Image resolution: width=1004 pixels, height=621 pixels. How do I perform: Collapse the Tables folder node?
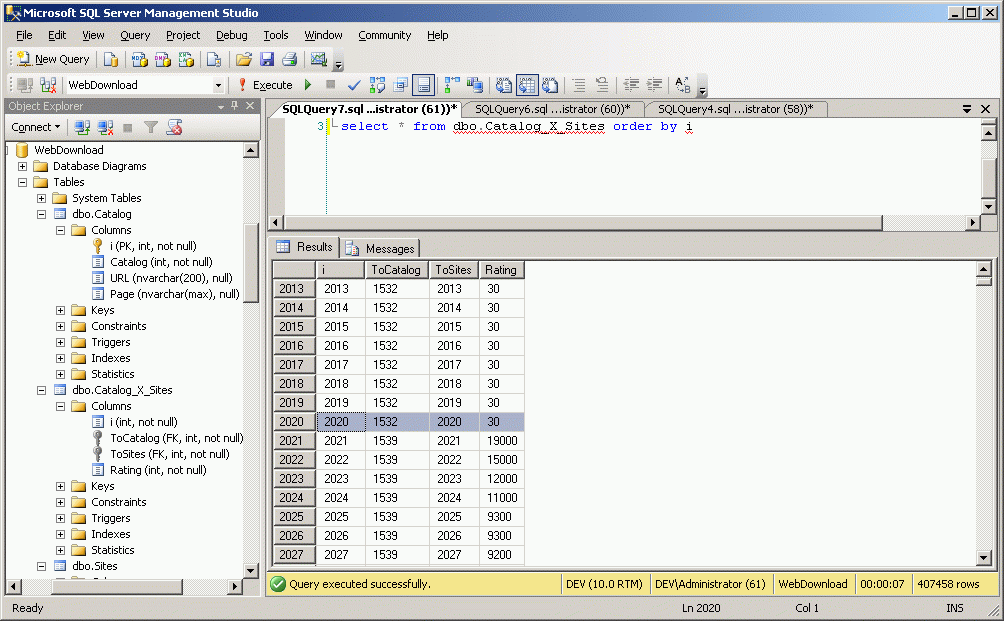click(x=22, y=182)
